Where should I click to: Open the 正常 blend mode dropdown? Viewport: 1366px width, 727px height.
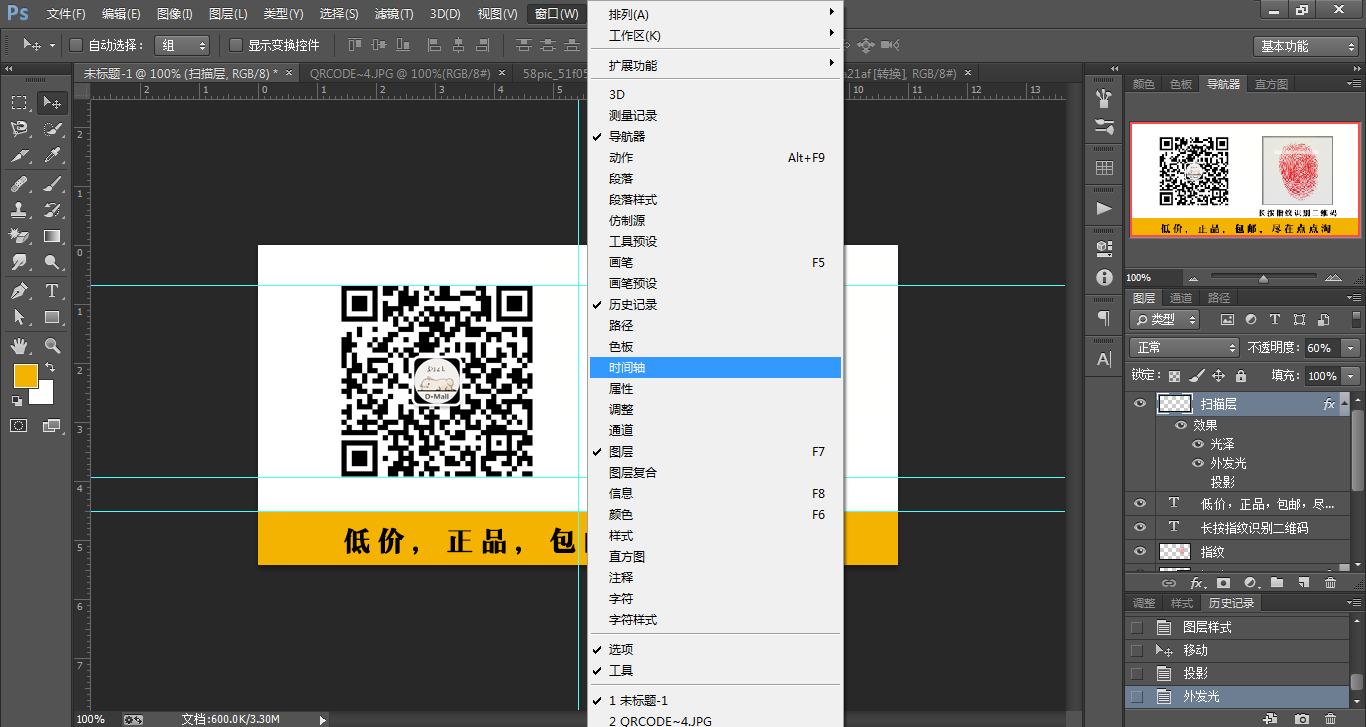[x=1184, y=347]
